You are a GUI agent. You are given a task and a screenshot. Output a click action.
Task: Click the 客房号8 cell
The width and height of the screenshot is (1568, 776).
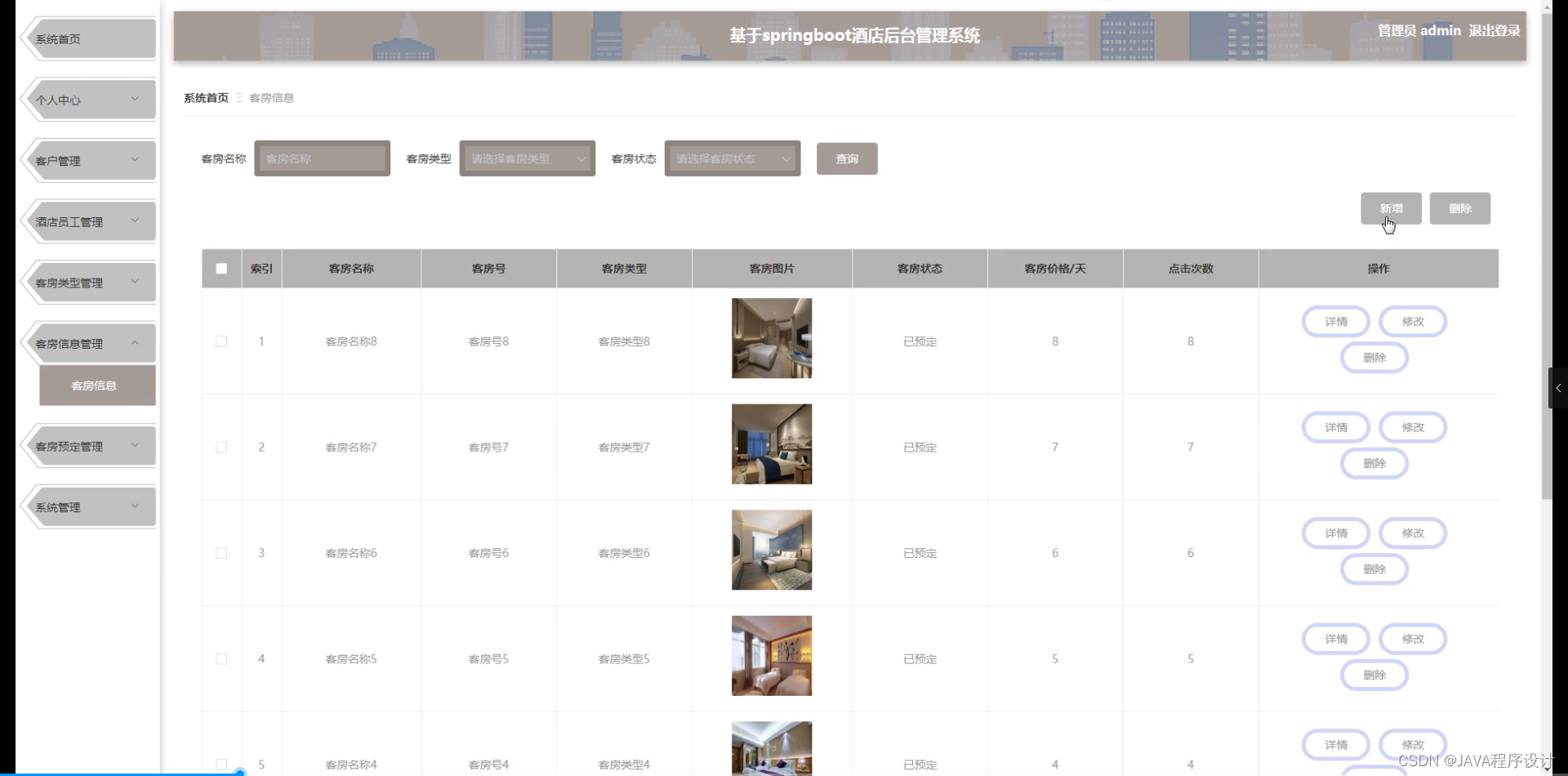click(x=488, y=341)
